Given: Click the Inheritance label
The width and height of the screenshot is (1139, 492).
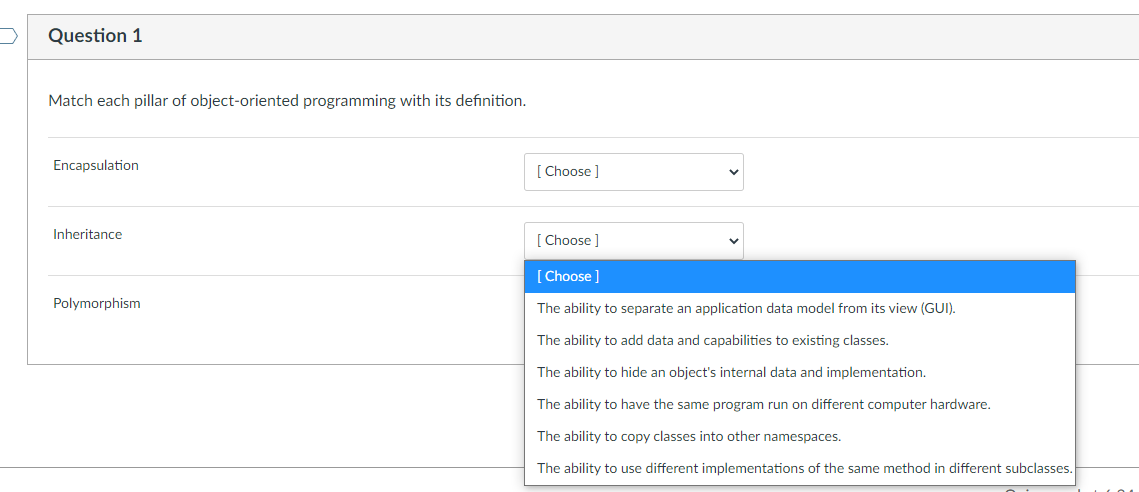Looking at the screenshot, I should click(x=88, y=234).
